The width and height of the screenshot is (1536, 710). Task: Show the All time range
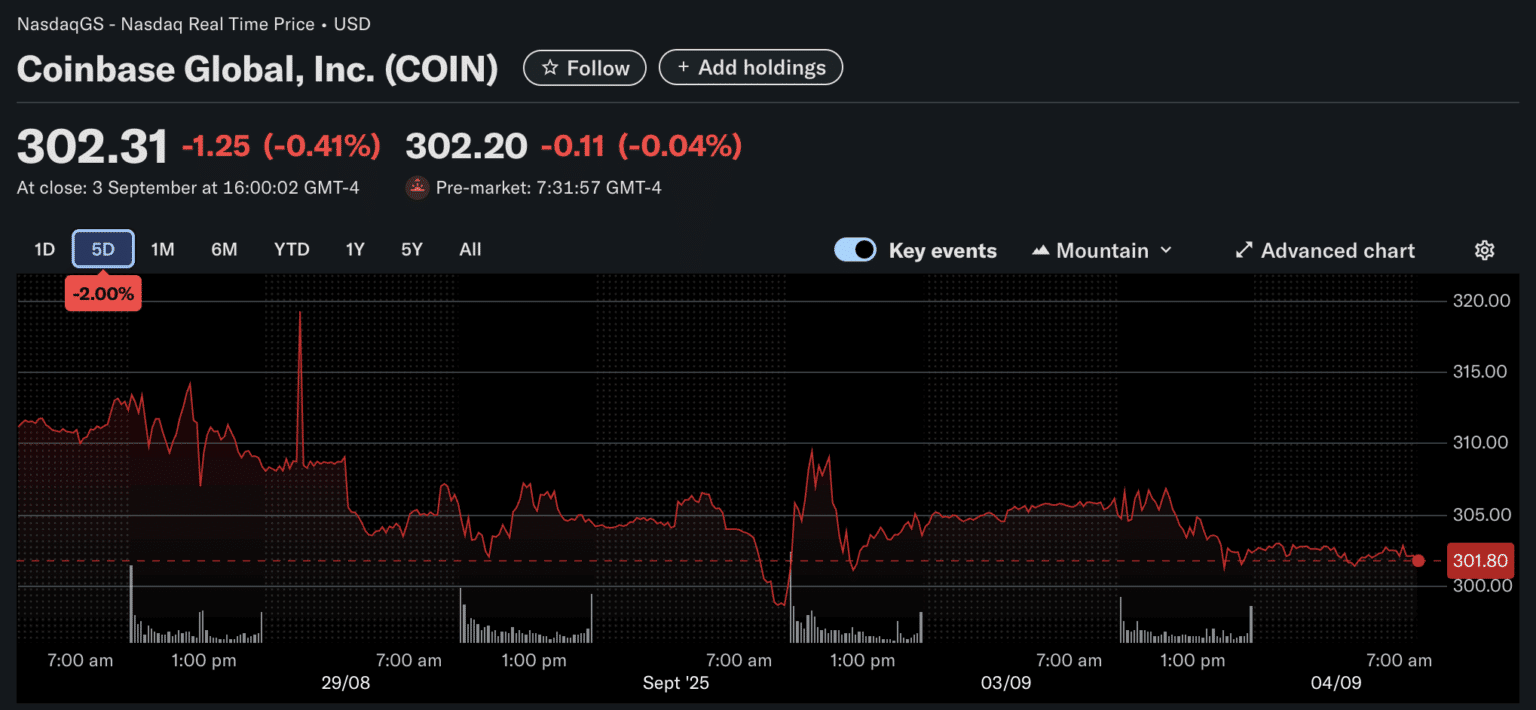(470, 250)
